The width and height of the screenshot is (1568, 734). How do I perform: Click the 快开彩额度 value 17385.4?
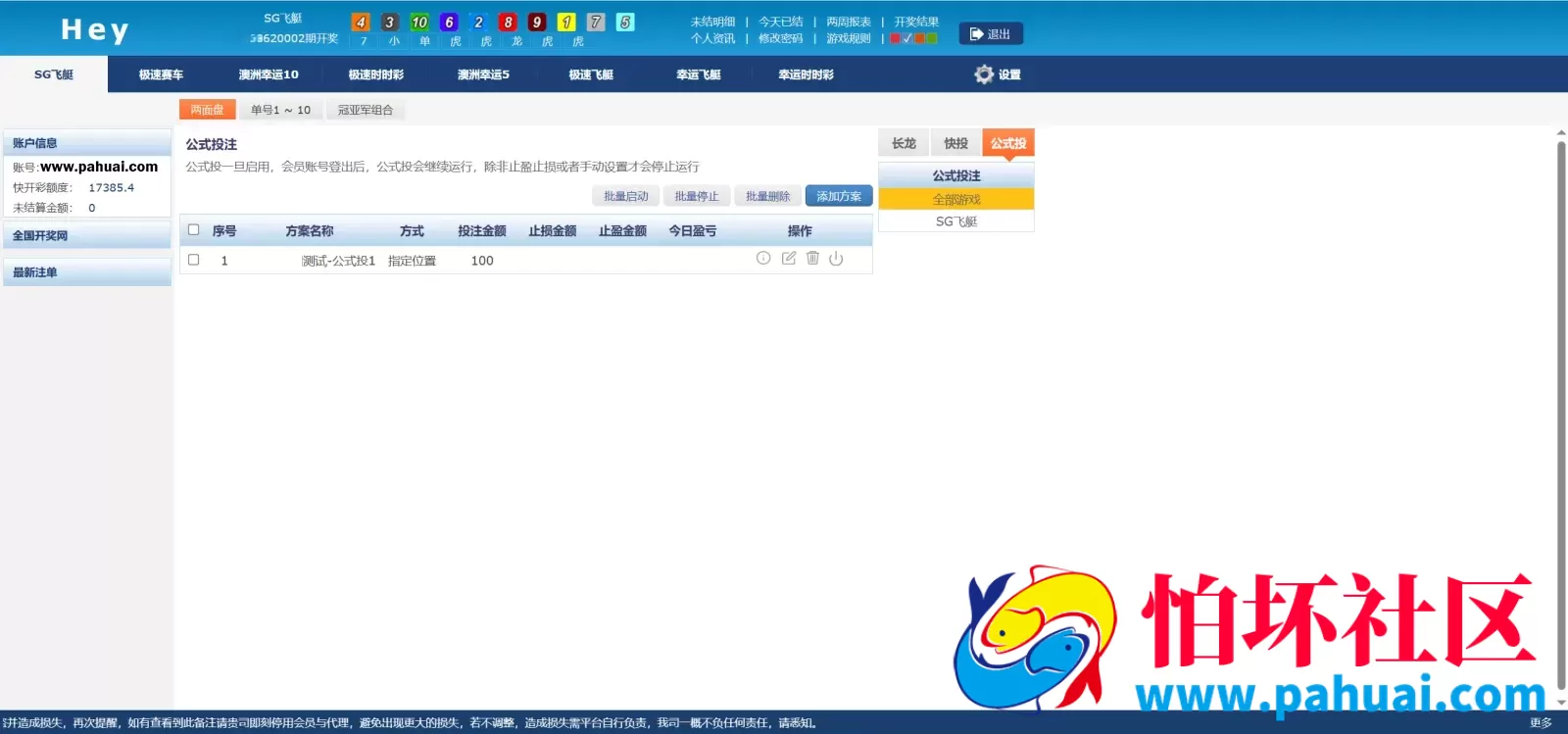click(x=112, y=187)
